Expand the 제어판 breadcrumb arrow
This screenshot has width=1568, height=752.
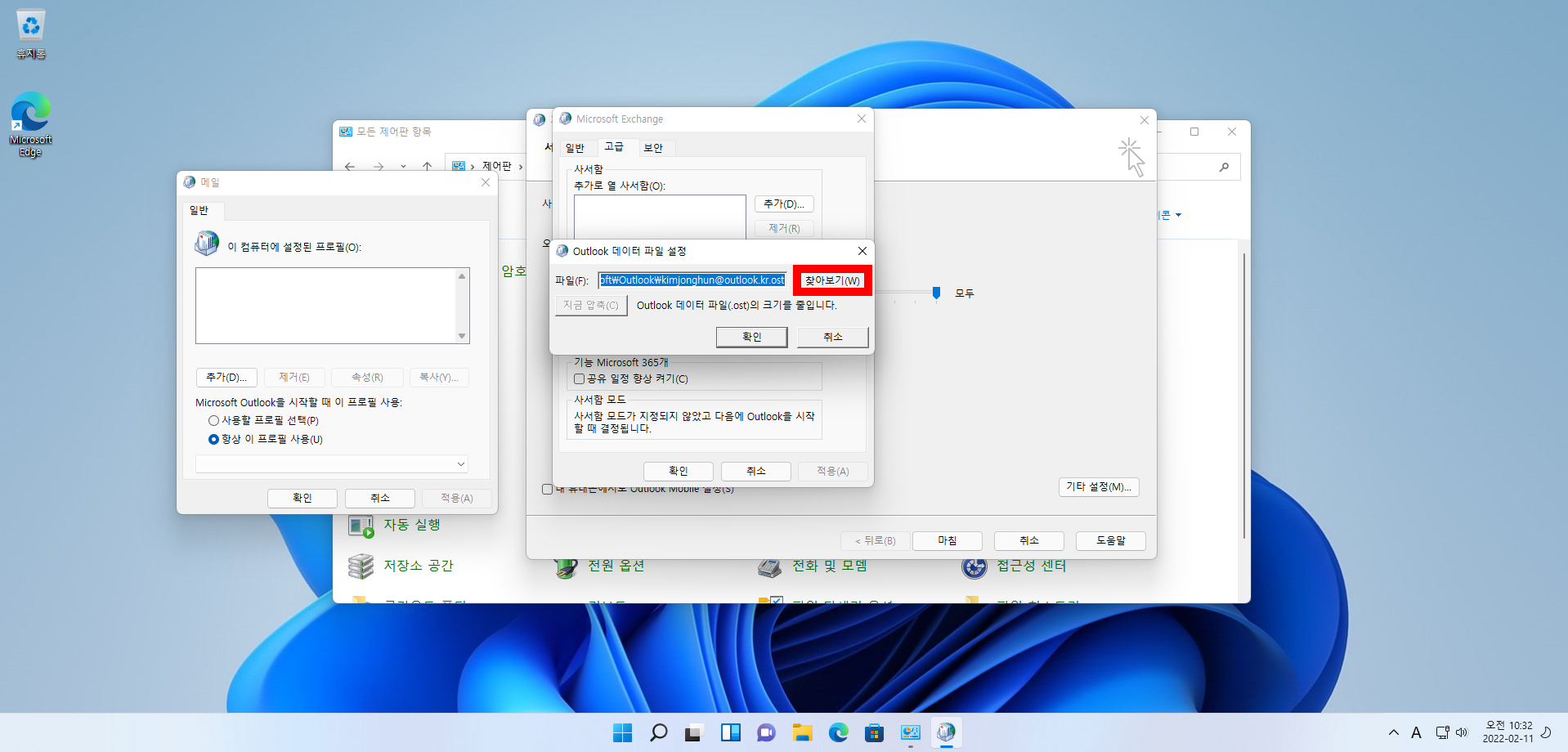click(x=521, y=166)
